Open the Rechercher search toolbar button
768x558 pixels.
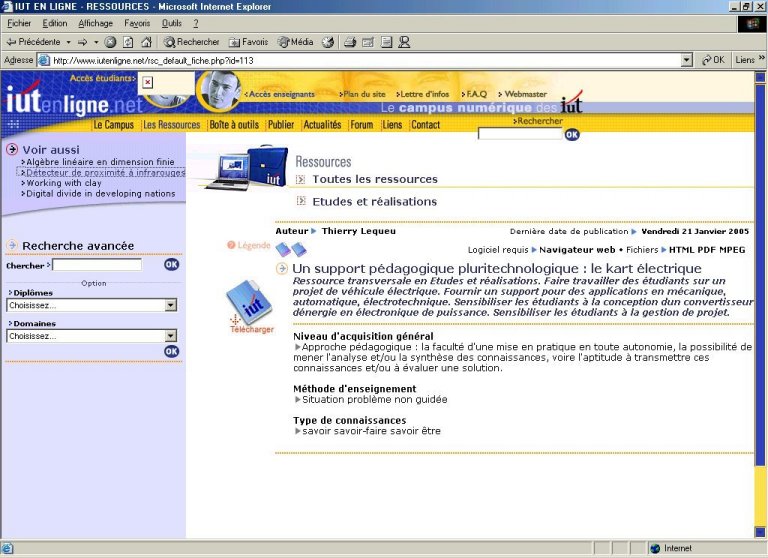click(x=192, y=42)
